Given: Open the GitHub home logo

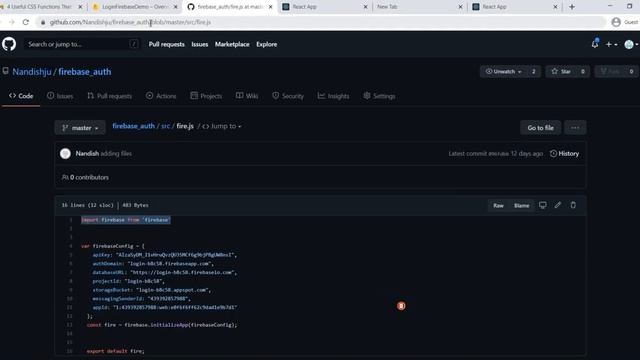Looking at the screenshot, I should point(9,44).
